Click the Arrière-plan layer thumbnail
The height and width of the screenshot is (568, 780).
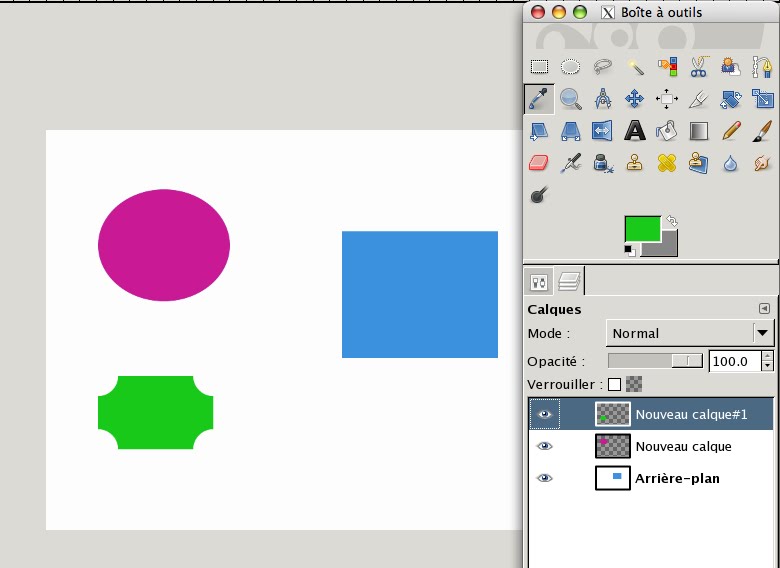click(613, 478)
